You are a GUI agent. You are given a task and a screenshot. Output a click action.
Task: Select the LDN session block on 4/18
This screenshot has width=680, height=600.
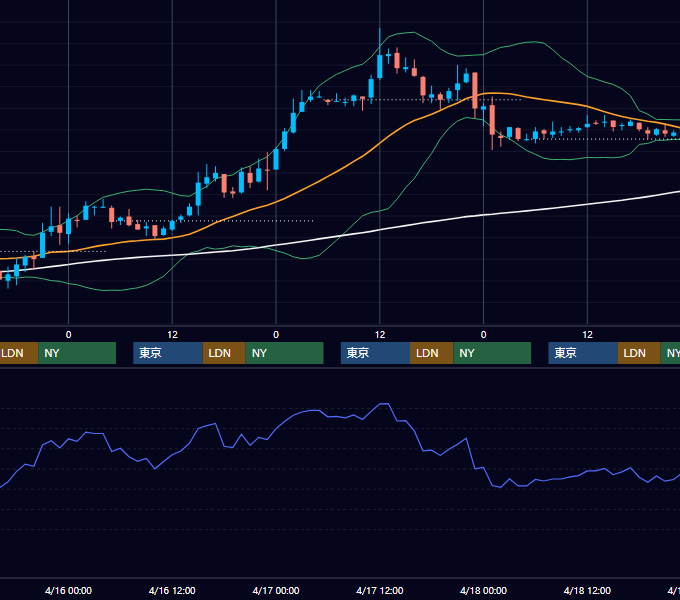coord(639,353)
